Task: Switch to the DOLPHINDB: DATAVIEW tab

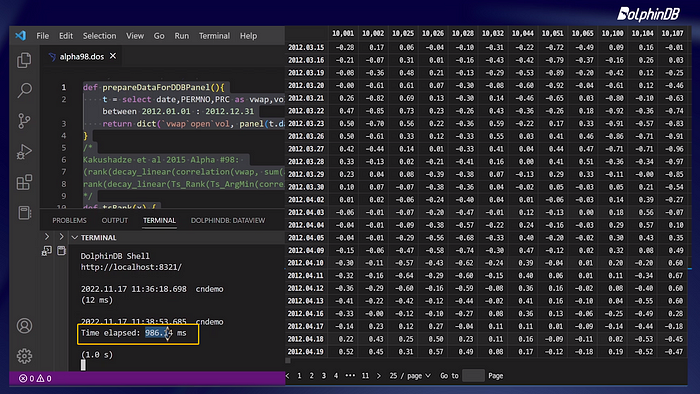Action: coord(228,220)
